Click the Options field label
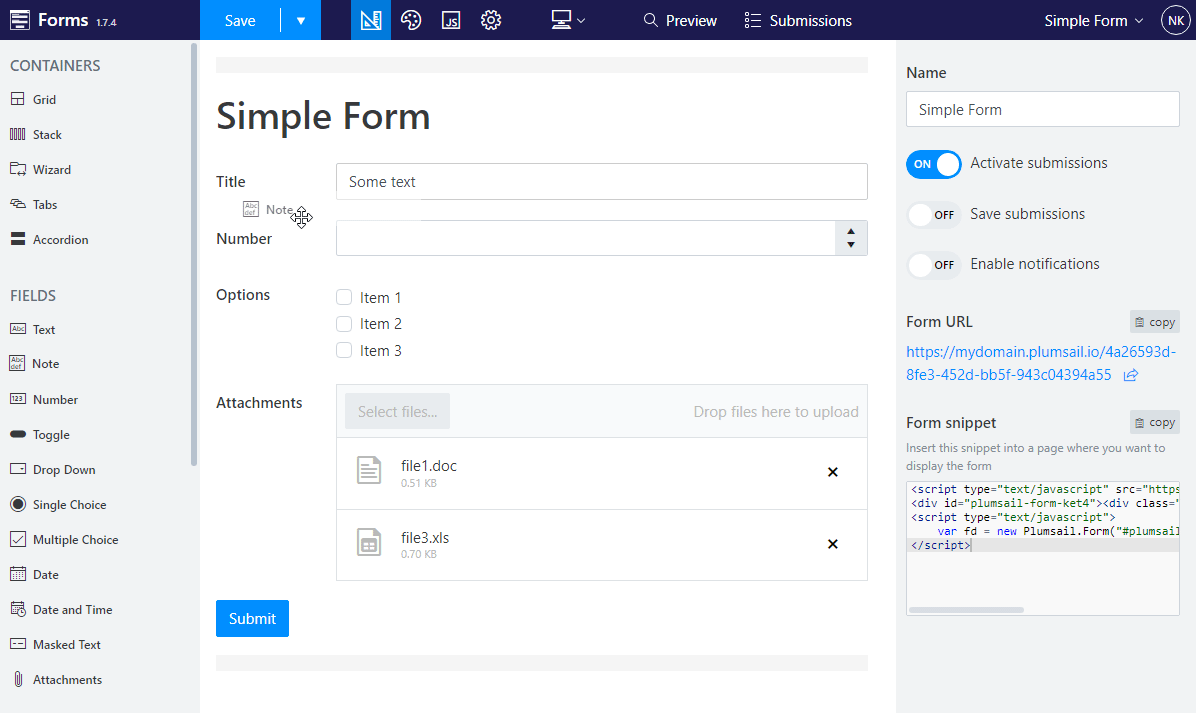The image size is (1196, 713). (x=243, y=295)
